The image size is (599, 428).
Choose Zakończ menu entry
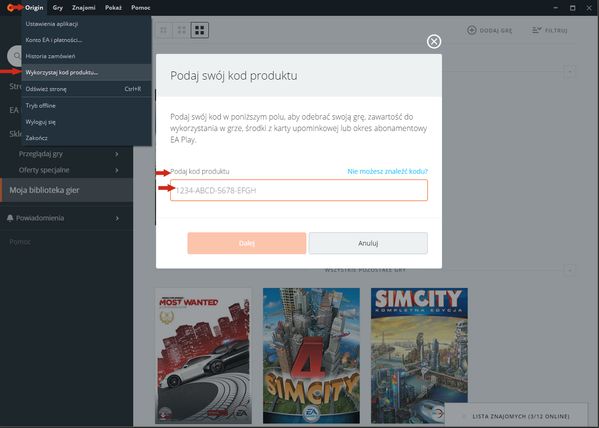click(86, 138)
